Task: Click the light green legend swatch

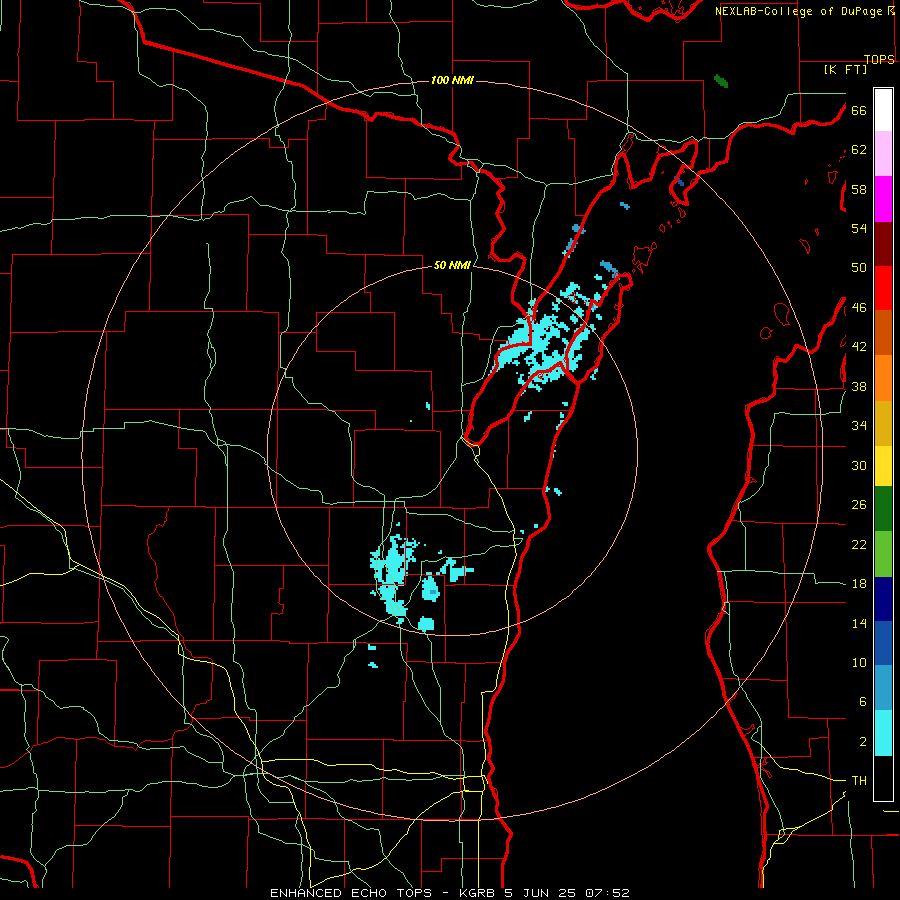Action: 883,554
